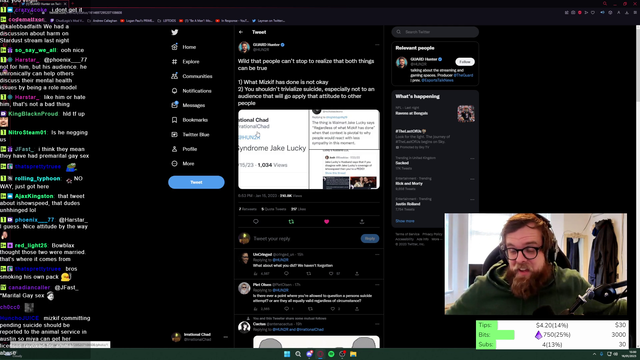Open UnCringed reply's three-dot menu
640x360 pixels.
pyautogui.click(x=377, y=254)
